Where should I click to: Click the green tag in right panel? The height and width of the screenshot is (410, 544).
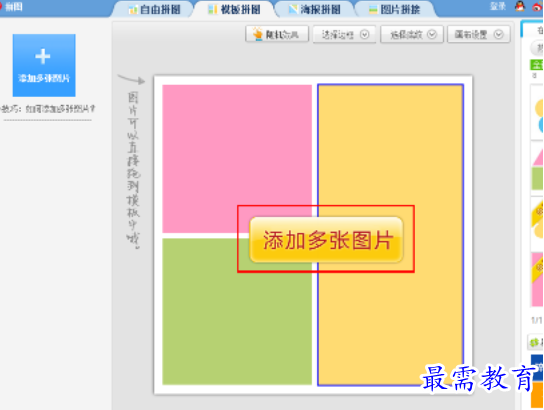pyautogui.click(x=537, y=65)
